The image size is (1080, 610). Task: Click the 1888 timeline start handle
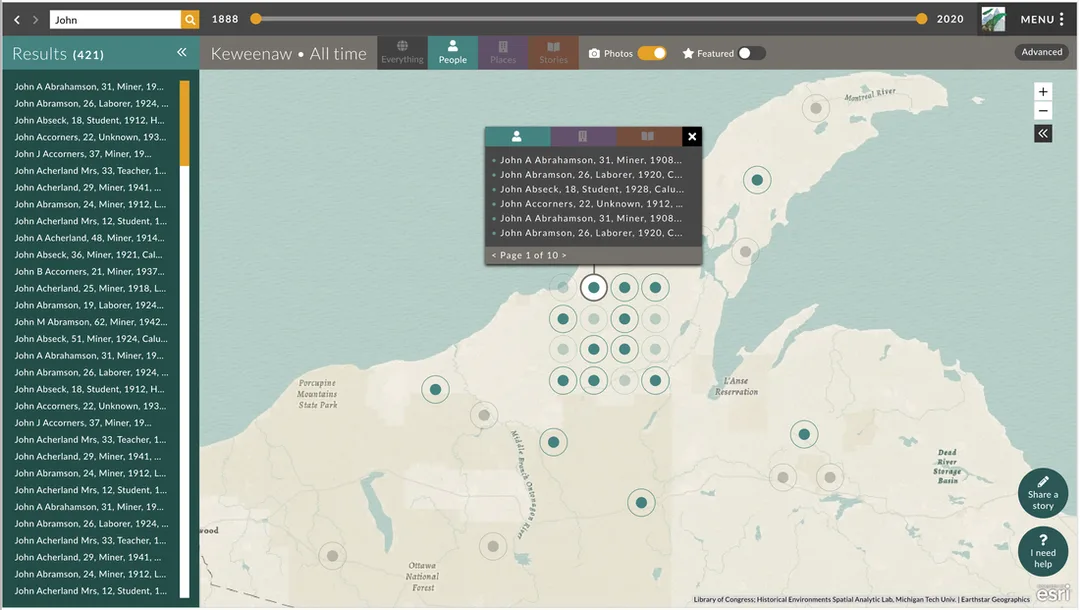[256, 19]
